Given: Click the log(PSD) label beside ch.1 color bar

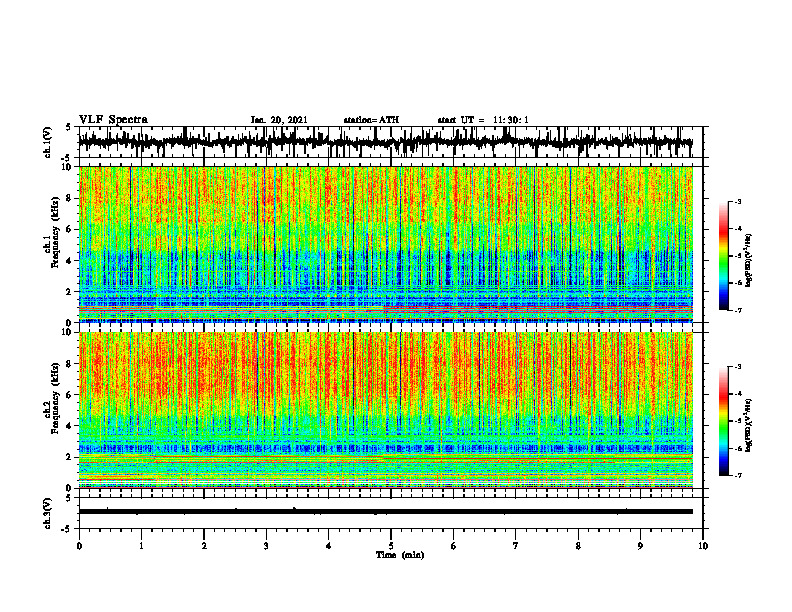Looking at the screenshot, I should [749, 261].
